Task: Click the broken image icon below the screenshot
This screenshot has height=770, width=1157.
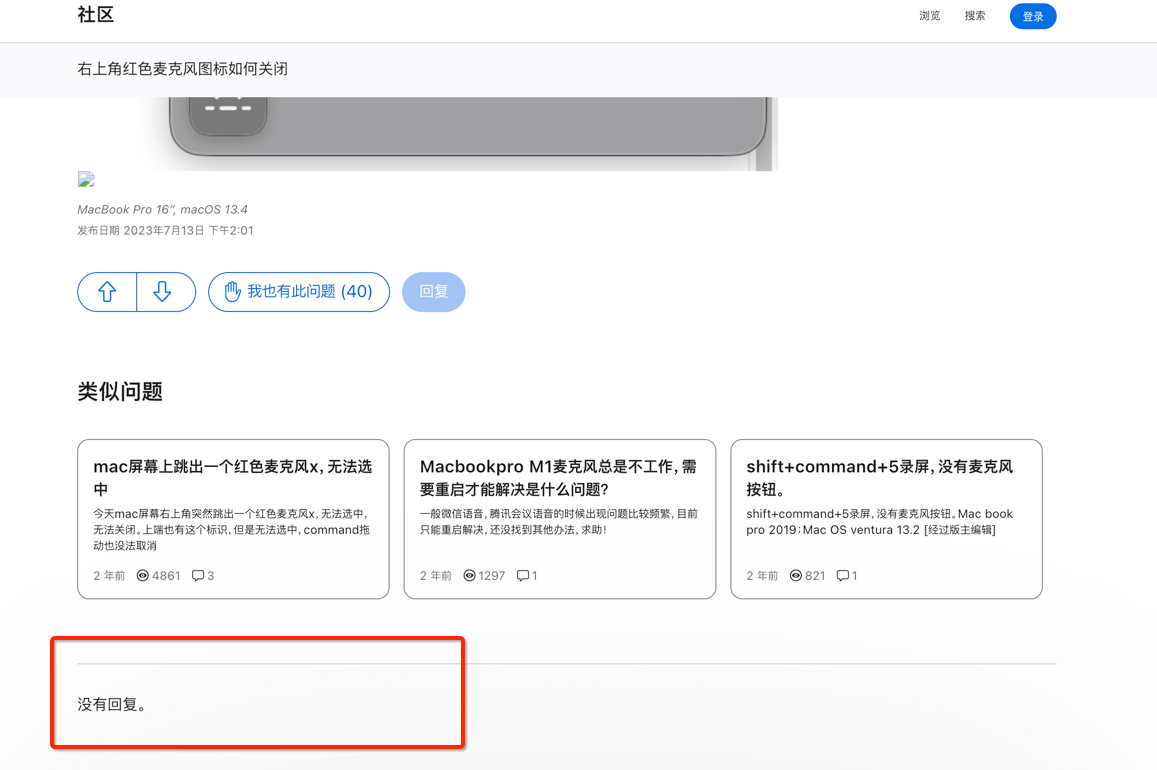Action: 86,180
